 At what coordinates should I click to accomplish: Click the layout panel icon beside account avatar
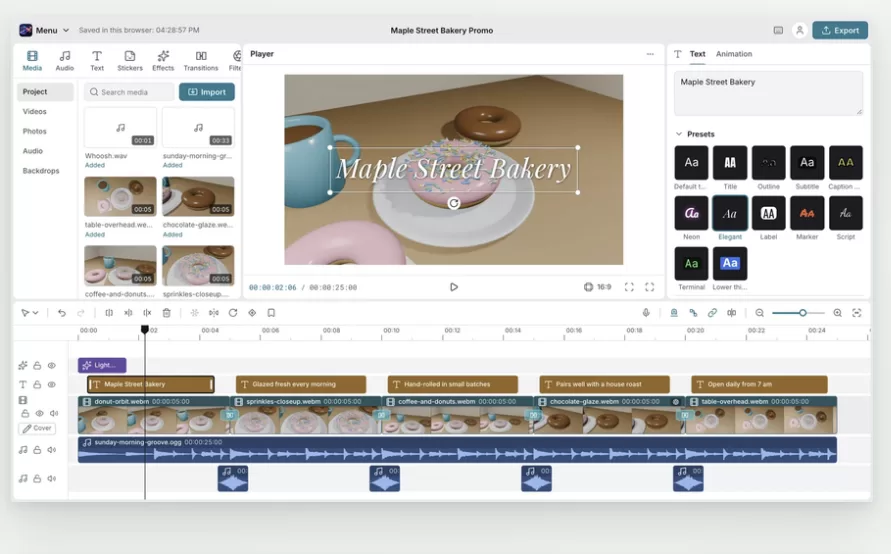click(778, 30)
